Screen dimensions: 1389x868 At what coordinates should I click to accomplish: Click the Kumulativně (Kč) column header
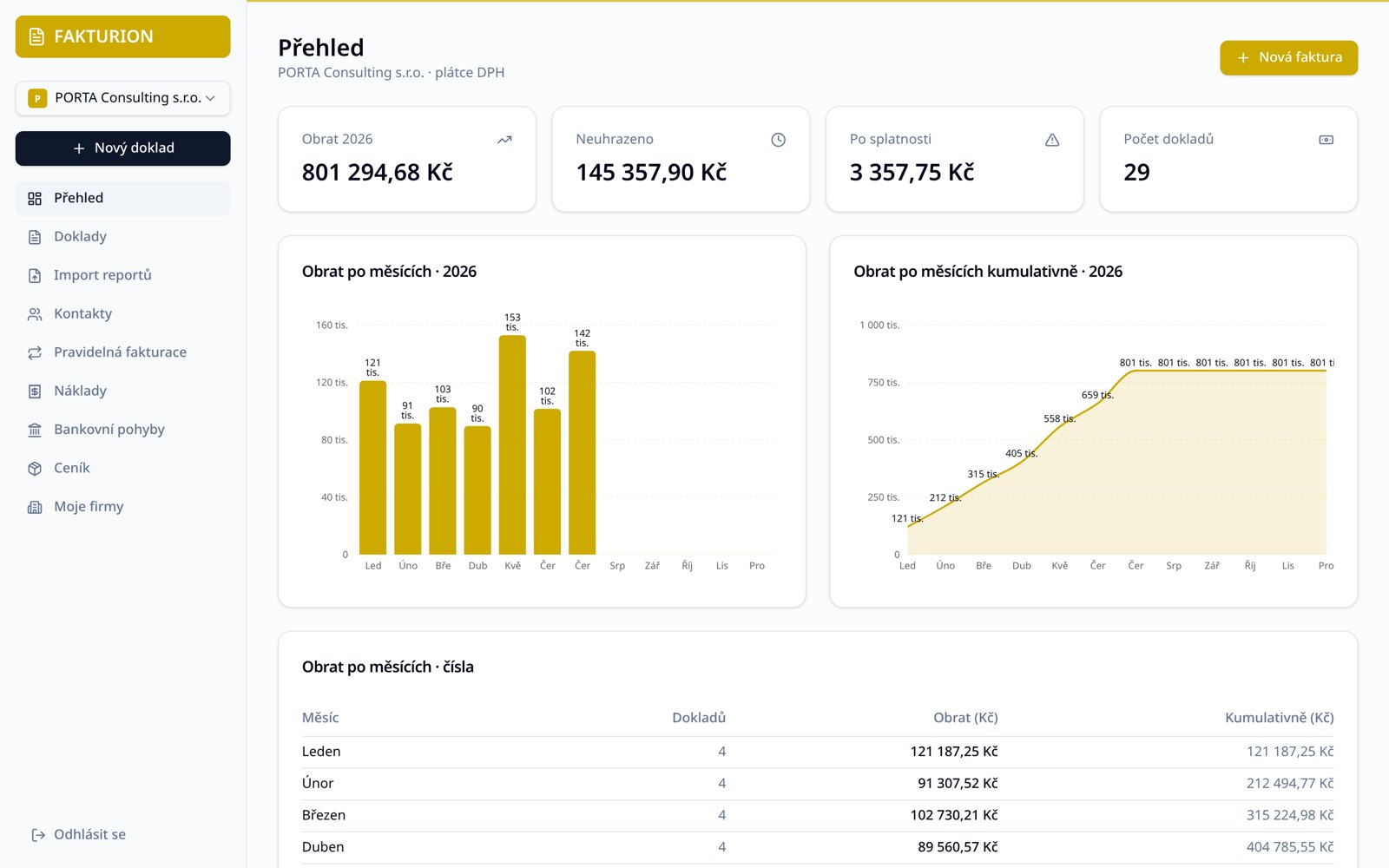tap(1280, 718)
